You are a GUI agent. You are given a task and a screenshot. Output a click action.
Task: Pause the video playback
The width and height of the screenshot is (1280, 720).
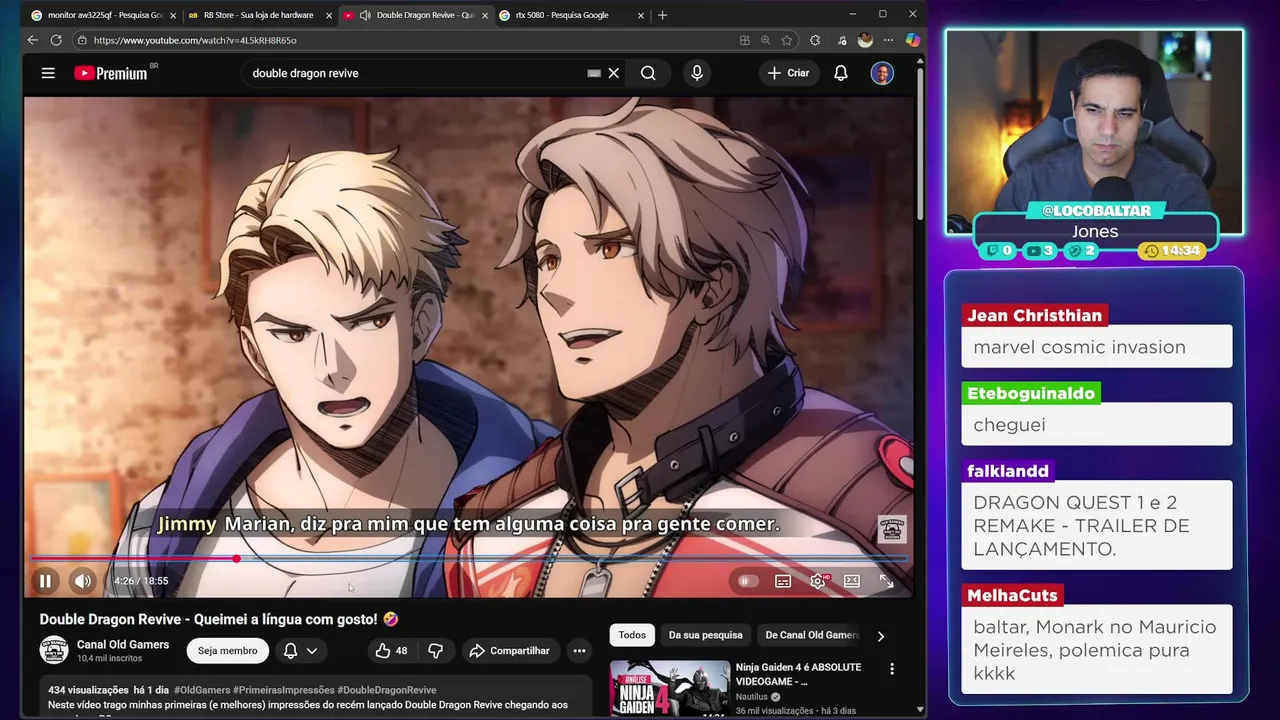tap(45, 581)
